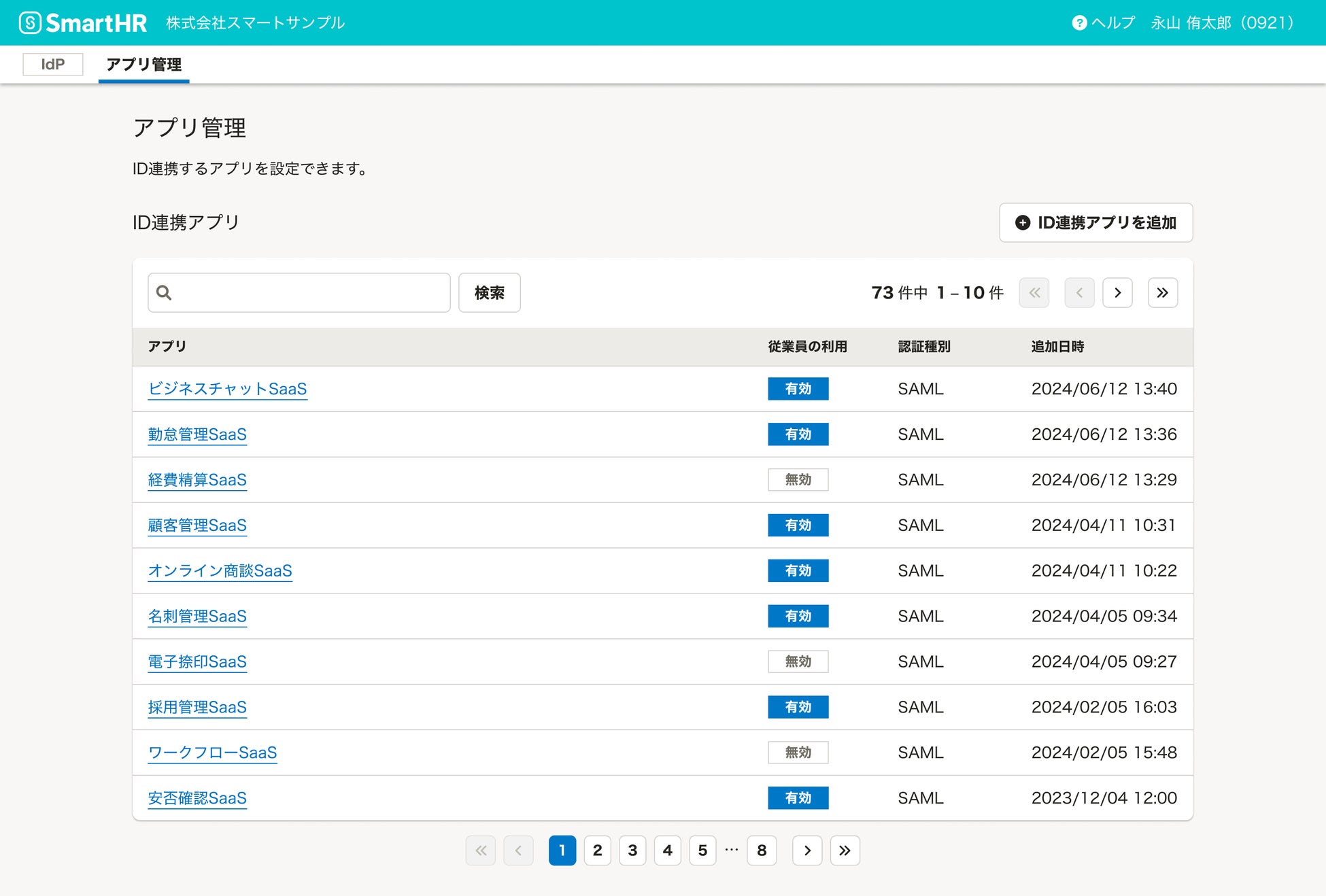Click the 追加日時 column header

coord(1057,347)
